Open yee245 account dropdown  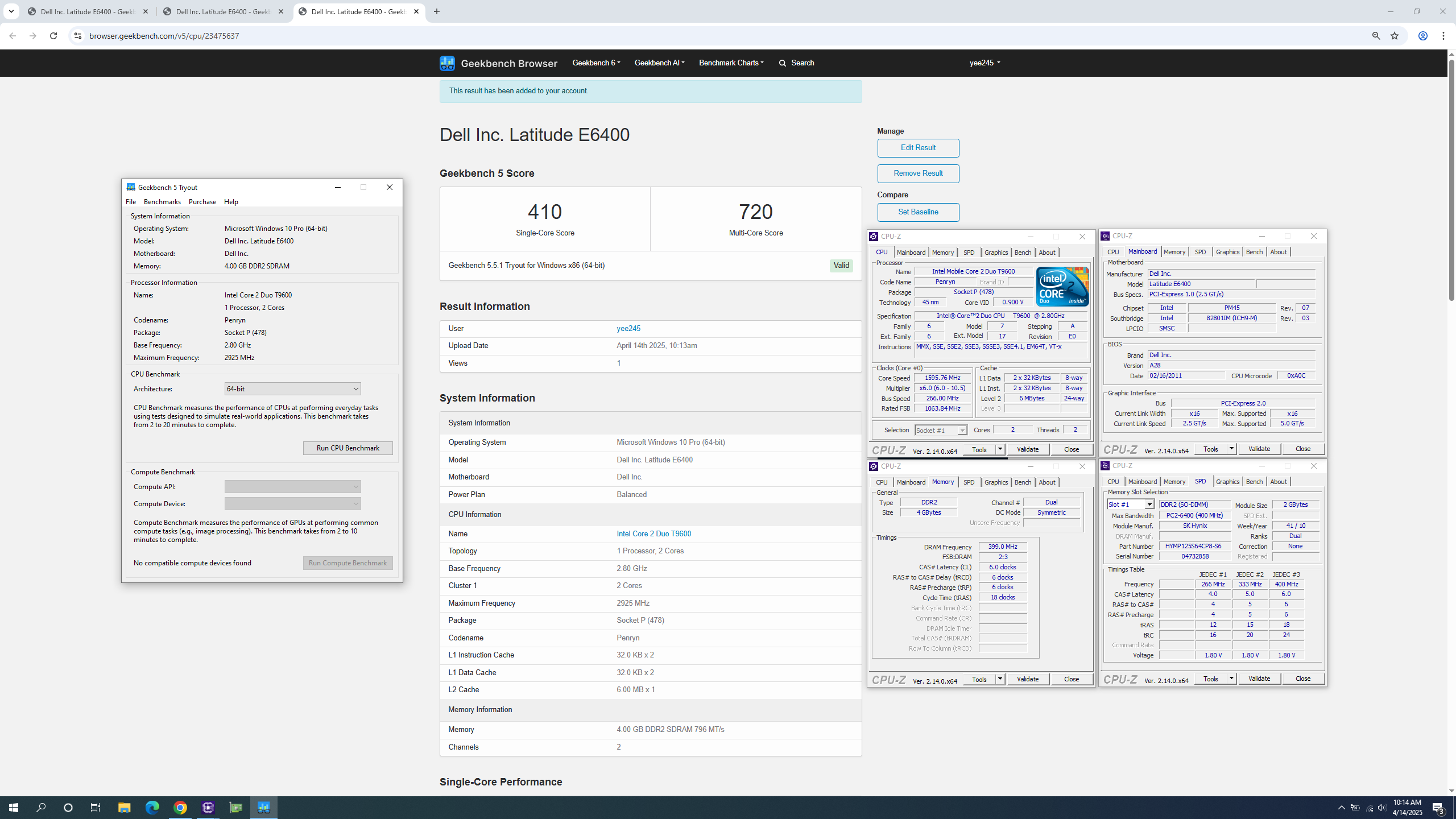click(x=985, y=63)
